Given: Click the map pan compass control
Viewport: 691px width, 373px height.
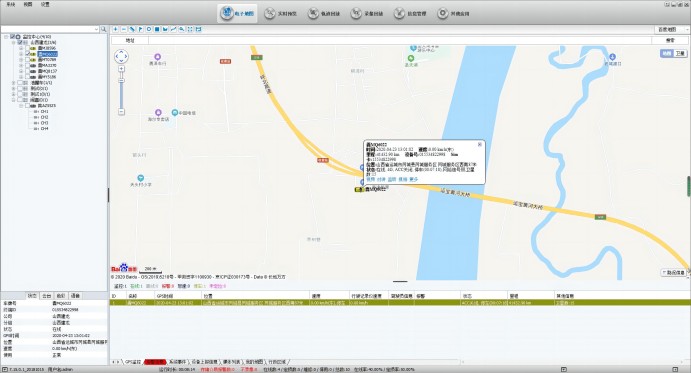Looking at the screenshot, I should pyautogui.click(x=121, y=56).
